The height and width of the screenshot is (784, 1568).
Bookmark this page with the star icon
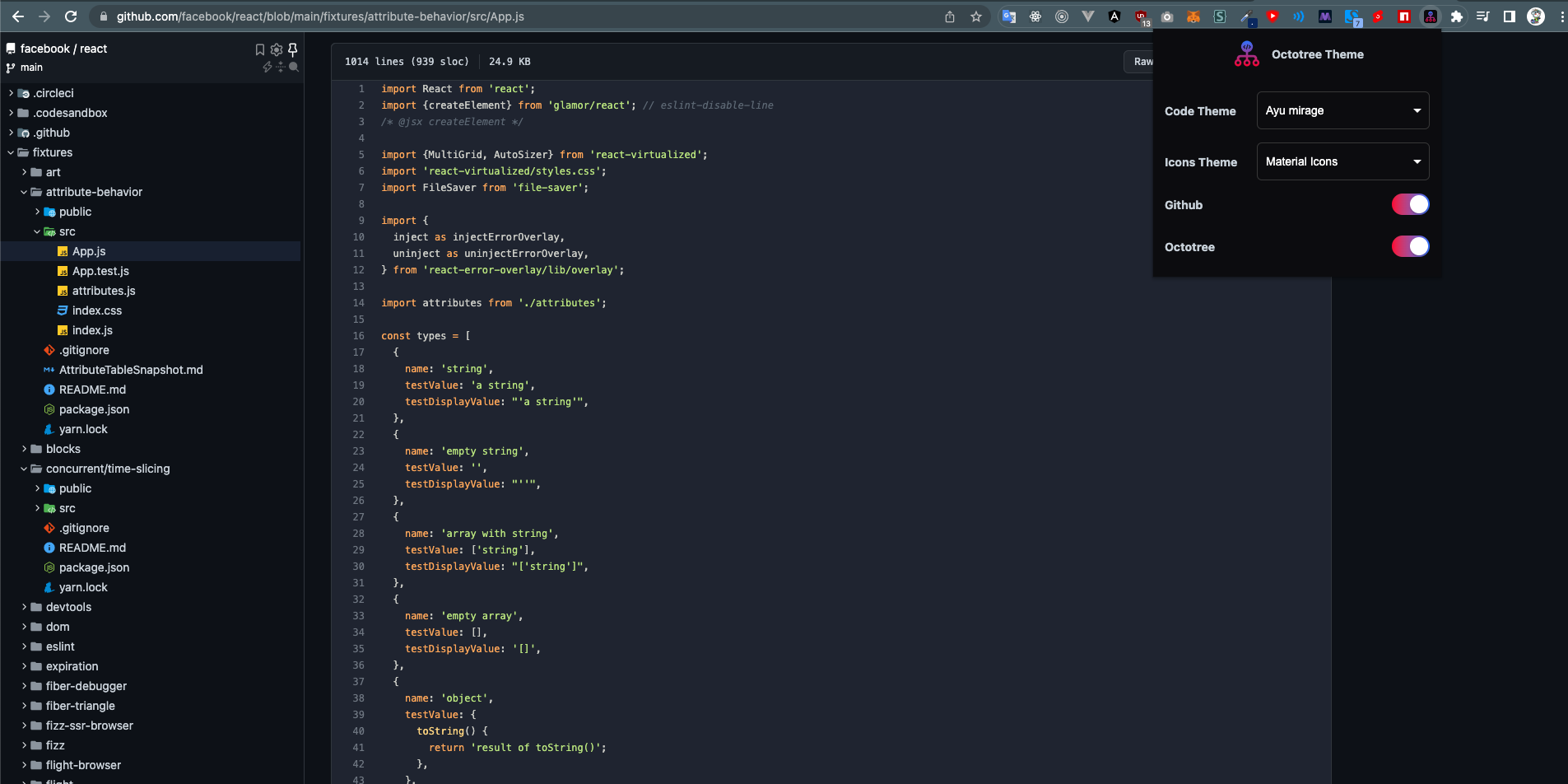tap(976, 16)
